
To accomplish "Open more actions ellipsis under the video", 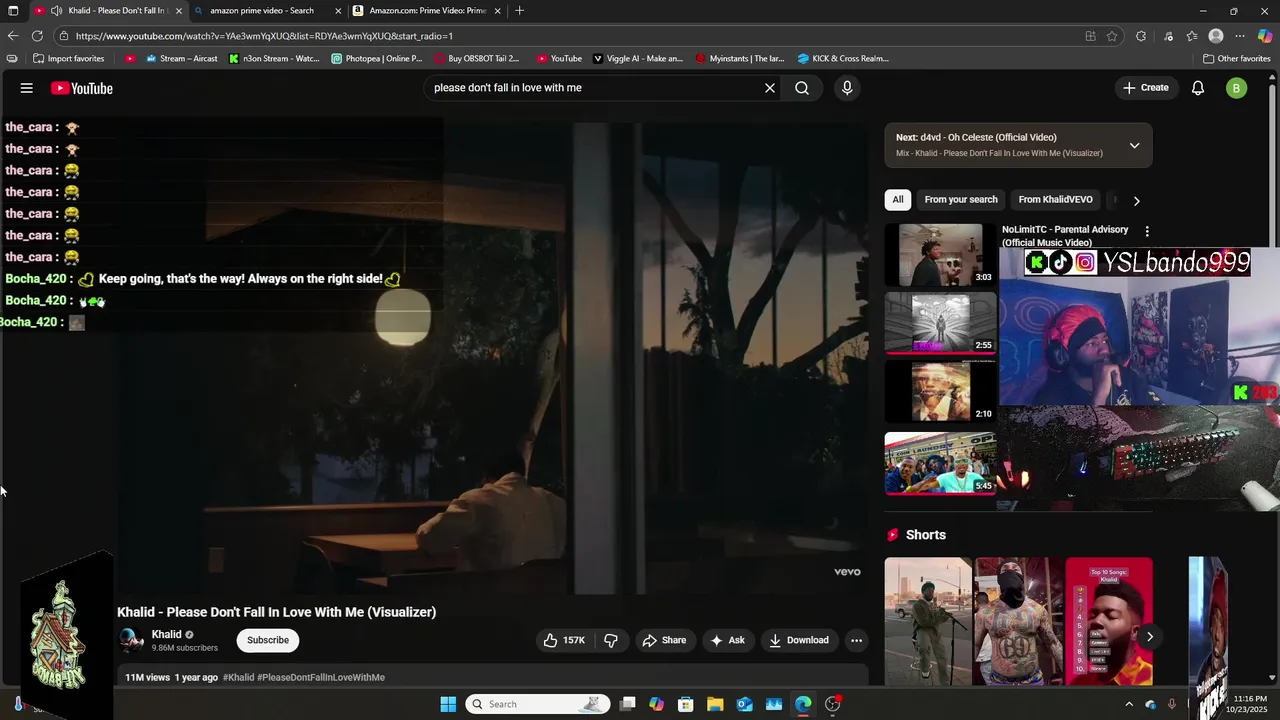I will 856,640.
